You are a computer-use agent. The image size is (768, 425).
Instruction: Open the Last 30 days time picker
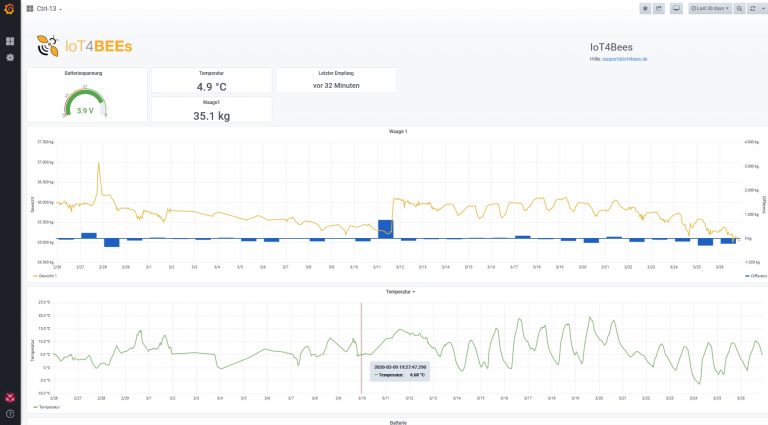710,8
